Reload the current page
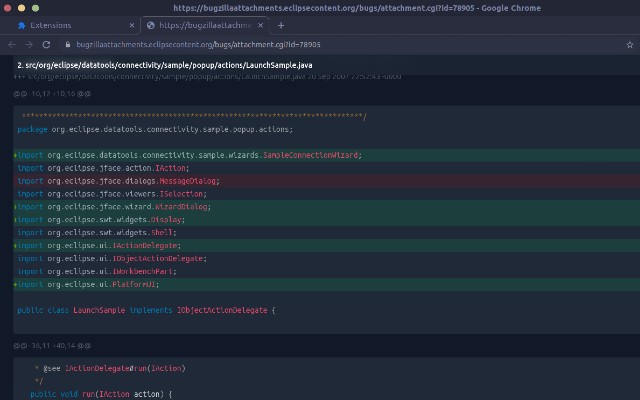The height and width of the screenshot is (400, 640). [x=46, y=45]
